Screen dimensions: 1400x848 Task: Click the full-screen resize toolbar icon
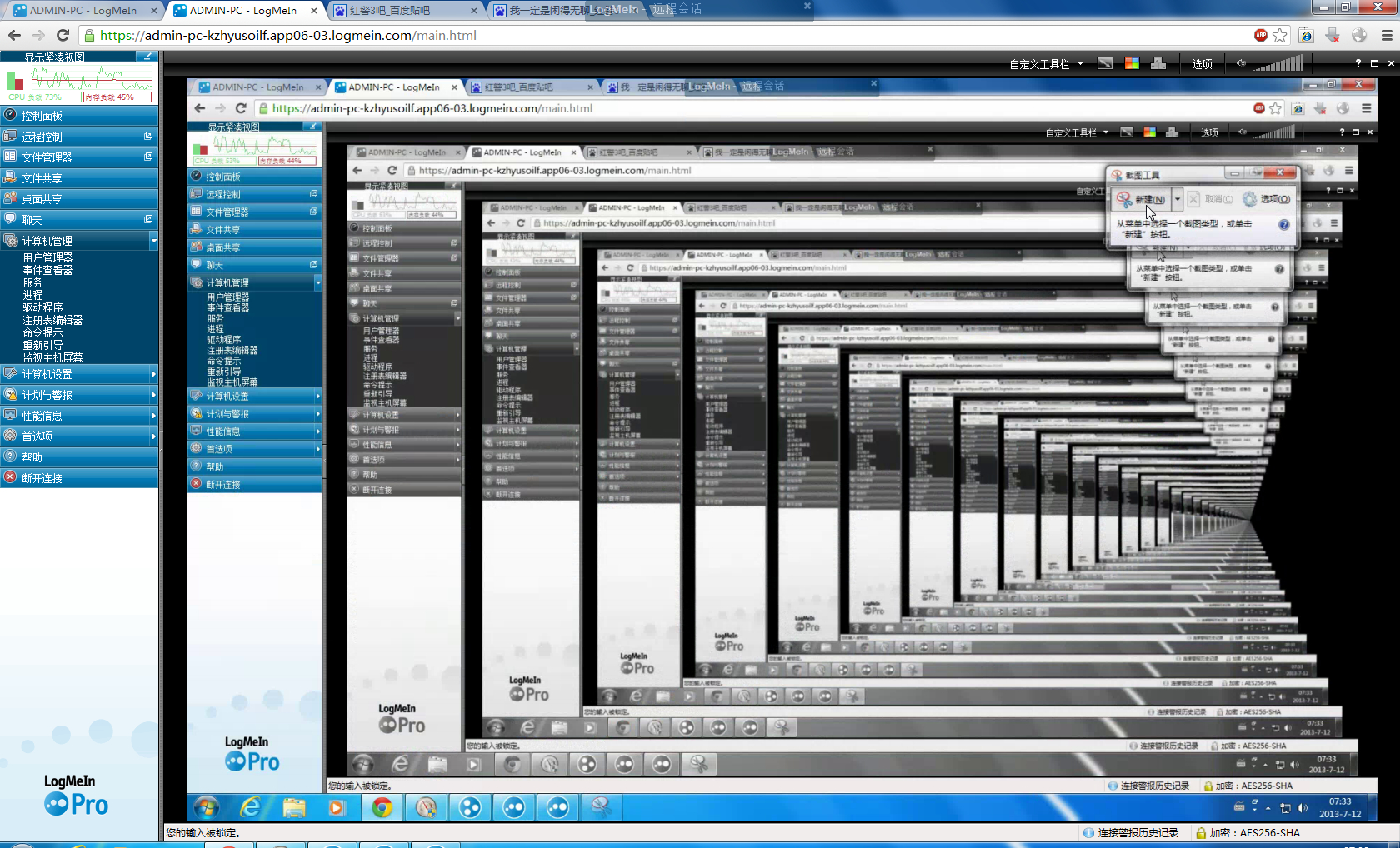click(x=1105, y=63)
